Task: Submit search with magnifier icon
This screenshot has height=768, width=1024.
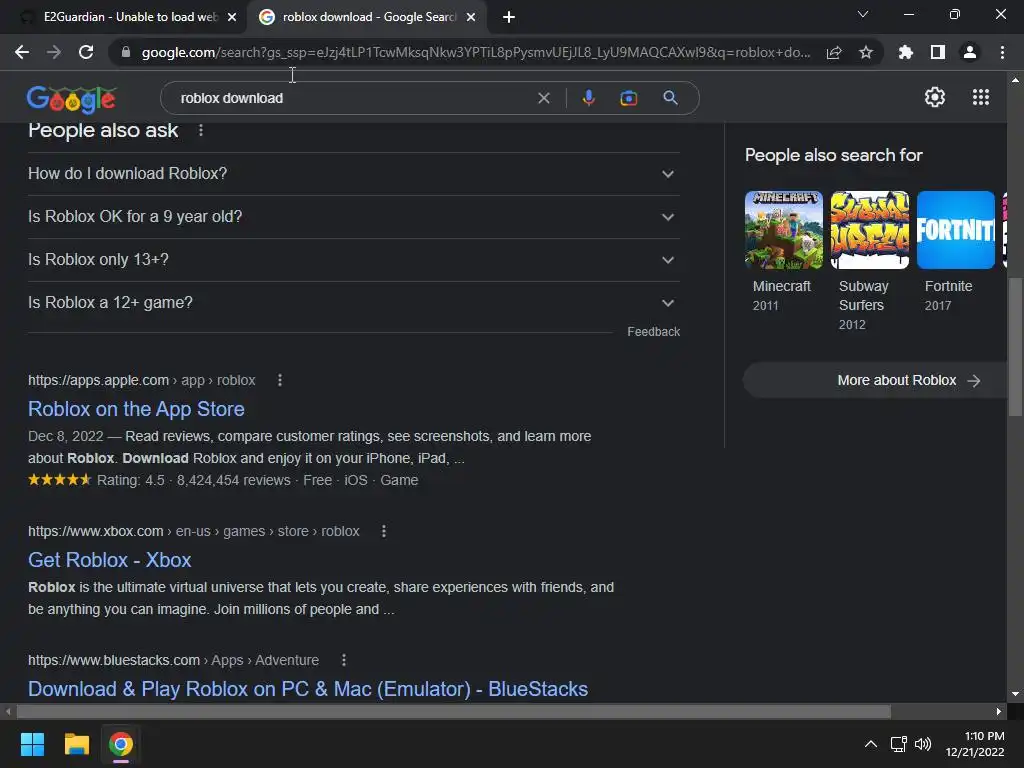Action: point(670,98)
